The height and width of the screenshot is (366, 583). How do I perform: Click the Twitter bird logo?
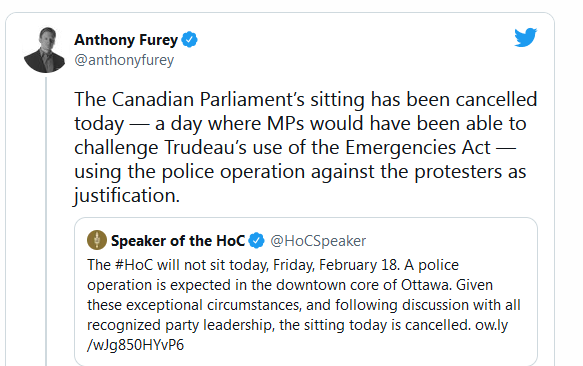click(x=525, y=37)
